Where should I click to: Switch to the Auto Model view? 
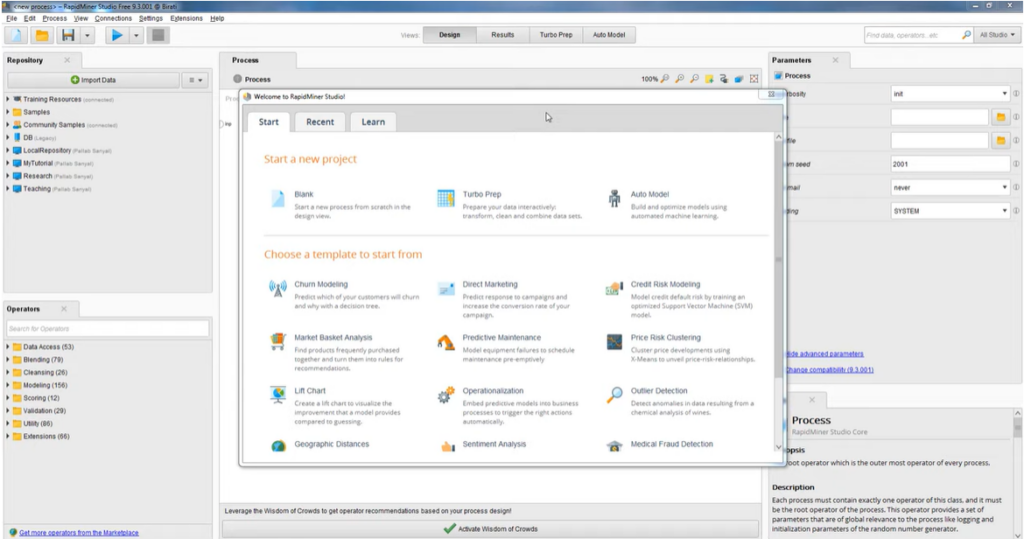[609, 35]
